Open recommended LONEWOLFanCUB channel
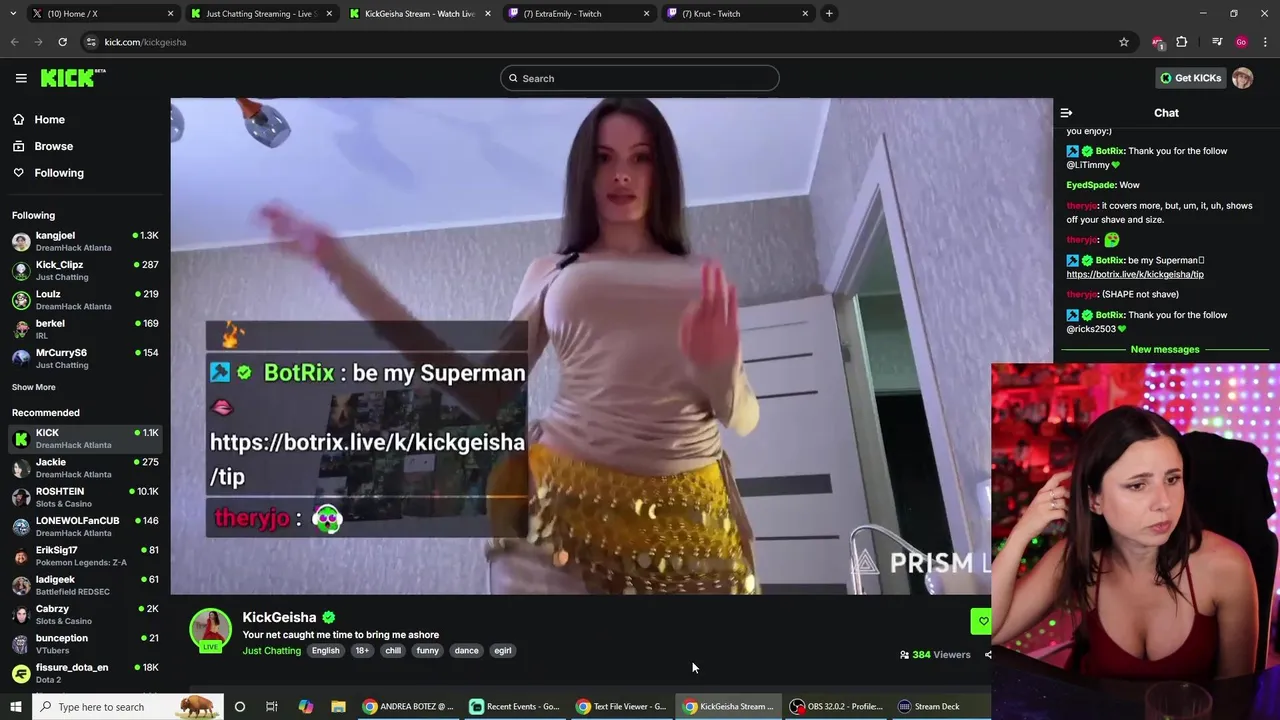This screenshot has height=720, width=1280. click(85, 526)
